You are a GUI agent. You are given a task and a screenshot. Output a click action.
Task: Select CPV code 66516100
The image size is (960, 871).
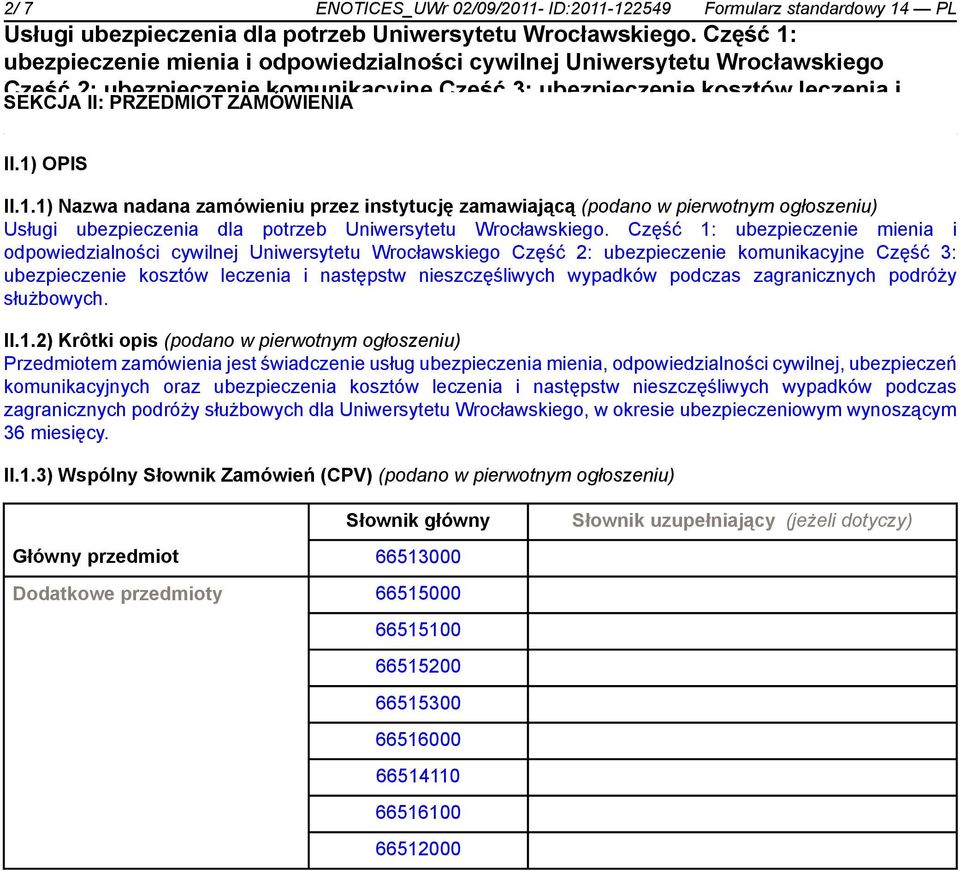[x=418, y=812]
